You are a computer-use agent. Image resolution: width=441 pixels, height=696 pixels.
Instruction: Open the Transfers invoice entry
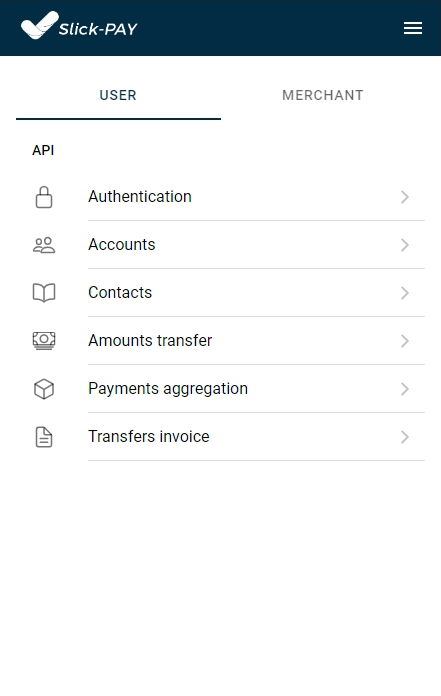tap(220, 437)
